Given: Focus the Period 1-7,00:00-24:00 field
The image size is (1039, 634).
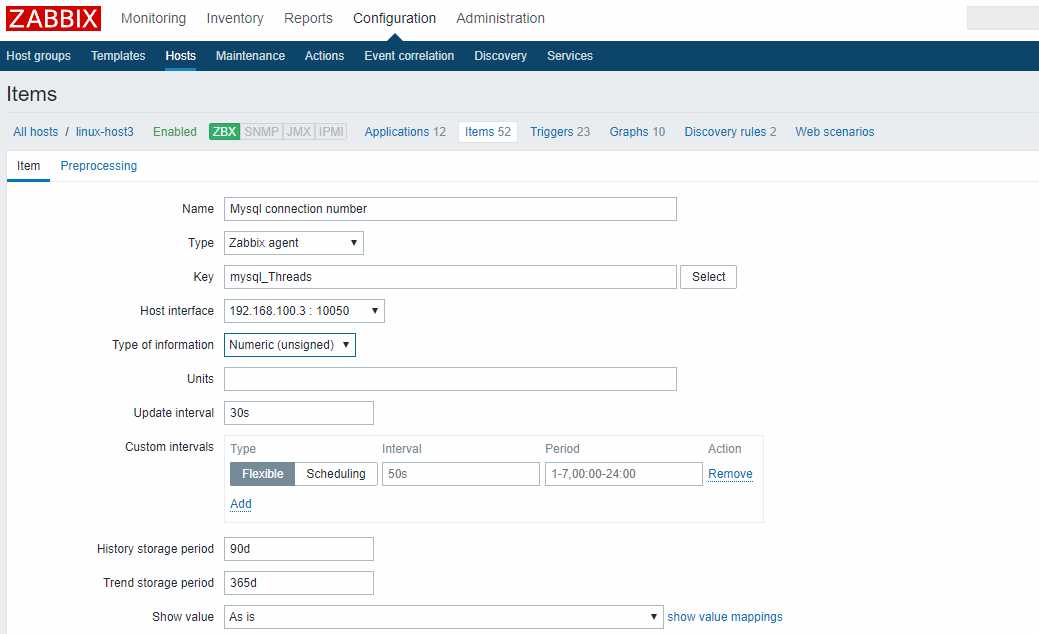Looking at the screenshot, I should pyautogui.click(x=624, y=474).
